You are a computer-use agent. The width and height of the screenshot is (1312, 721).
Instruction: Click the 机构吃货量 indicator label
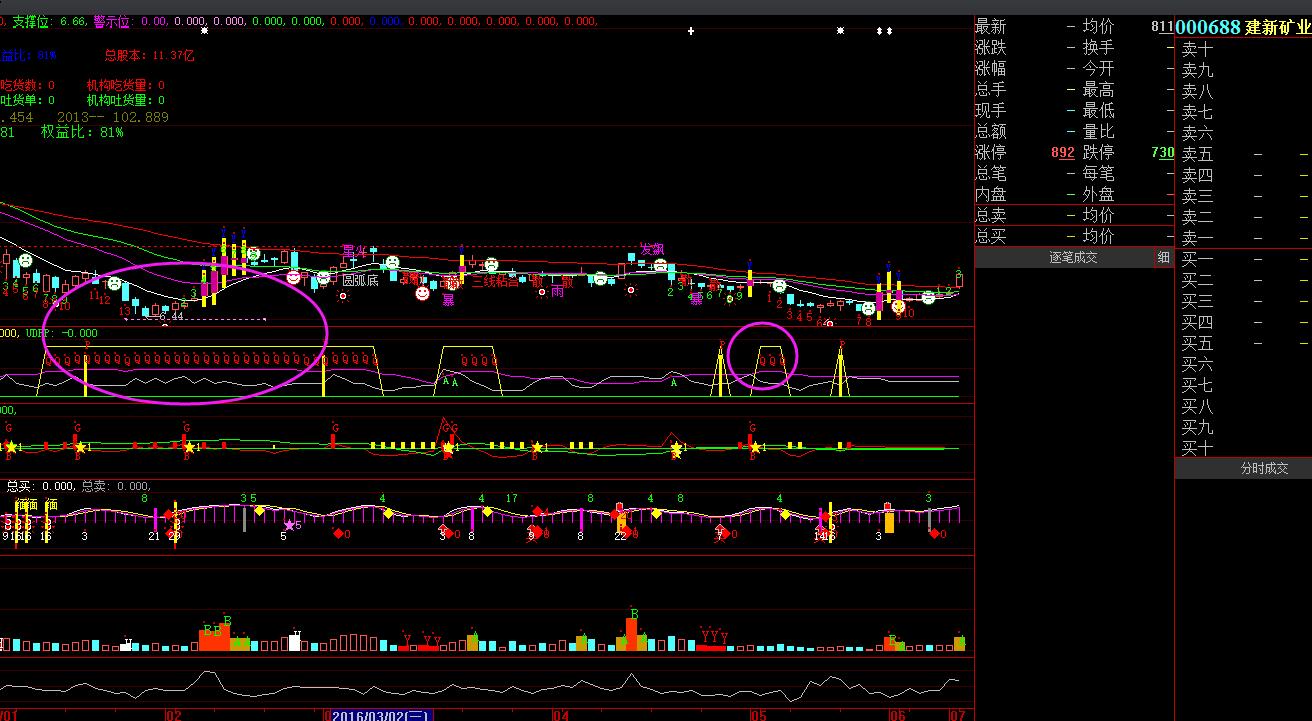coord(126,86)
